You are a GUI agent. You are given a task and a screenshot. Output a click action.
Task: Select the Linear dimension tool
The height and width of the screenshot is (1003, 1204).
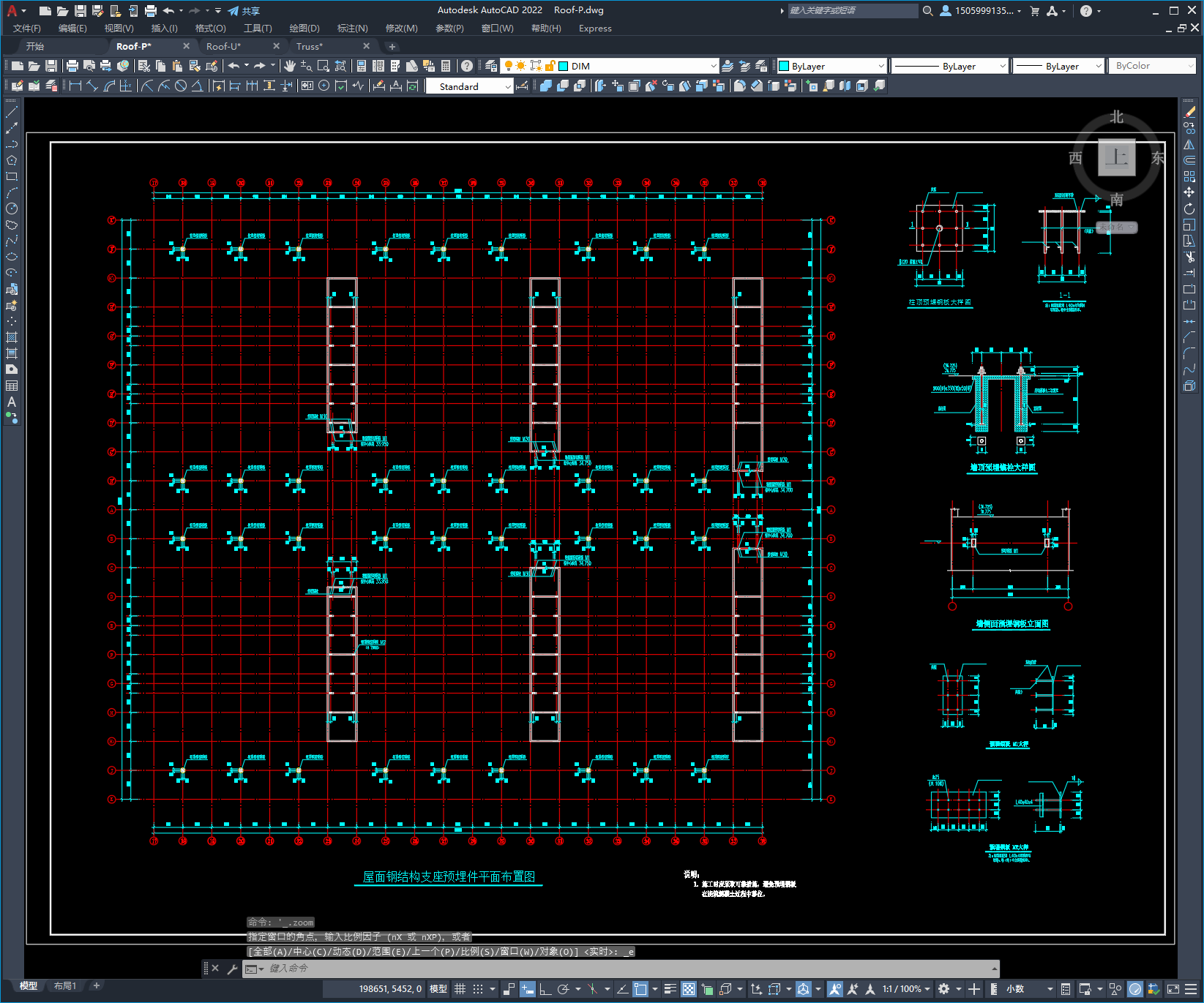tap(75, 86)
